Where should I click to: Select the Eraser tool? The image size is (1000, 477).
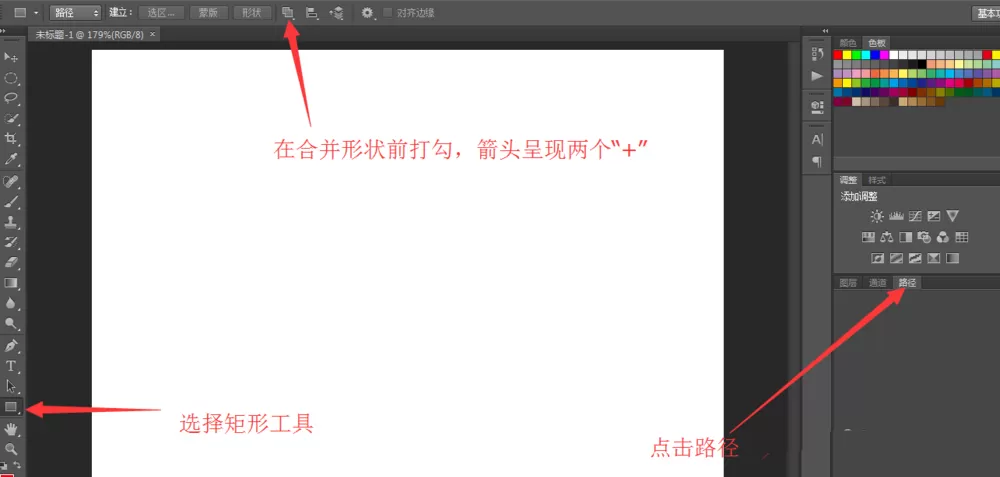11,263
